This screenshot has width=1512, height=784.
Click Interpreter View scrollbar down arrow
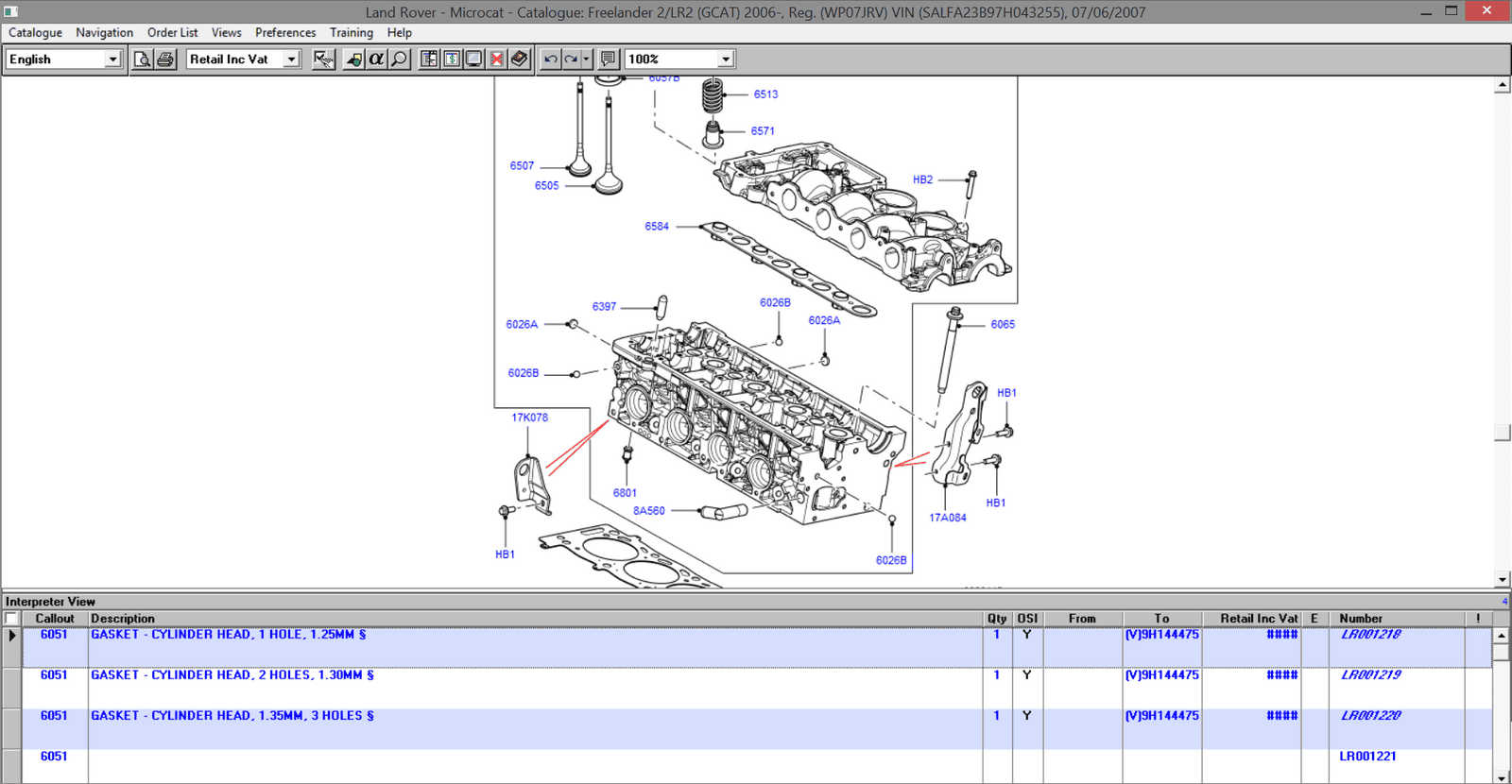coord(1502,776)
